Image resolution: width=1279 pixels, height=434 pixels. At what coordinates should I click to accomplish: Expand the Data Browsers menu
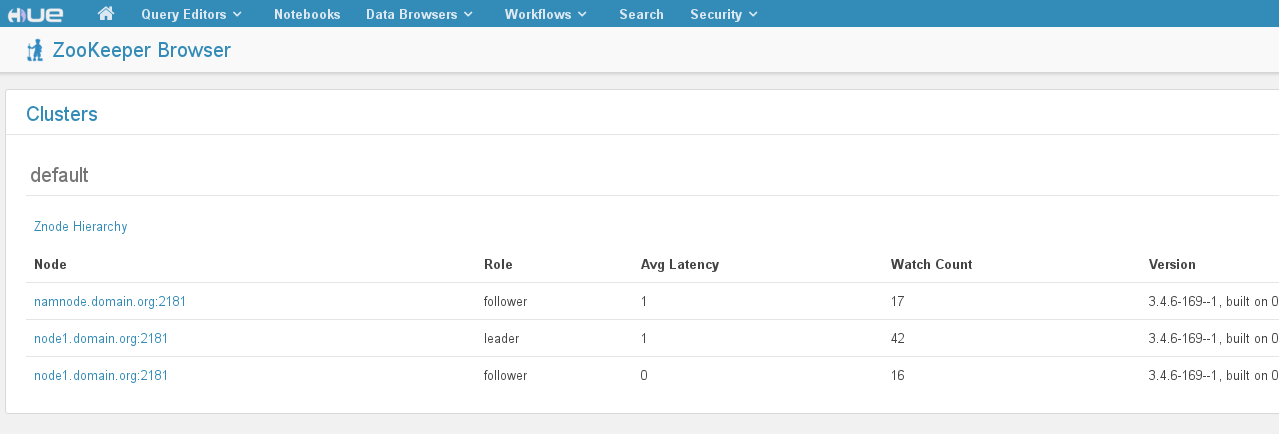[x=419, y=14]
